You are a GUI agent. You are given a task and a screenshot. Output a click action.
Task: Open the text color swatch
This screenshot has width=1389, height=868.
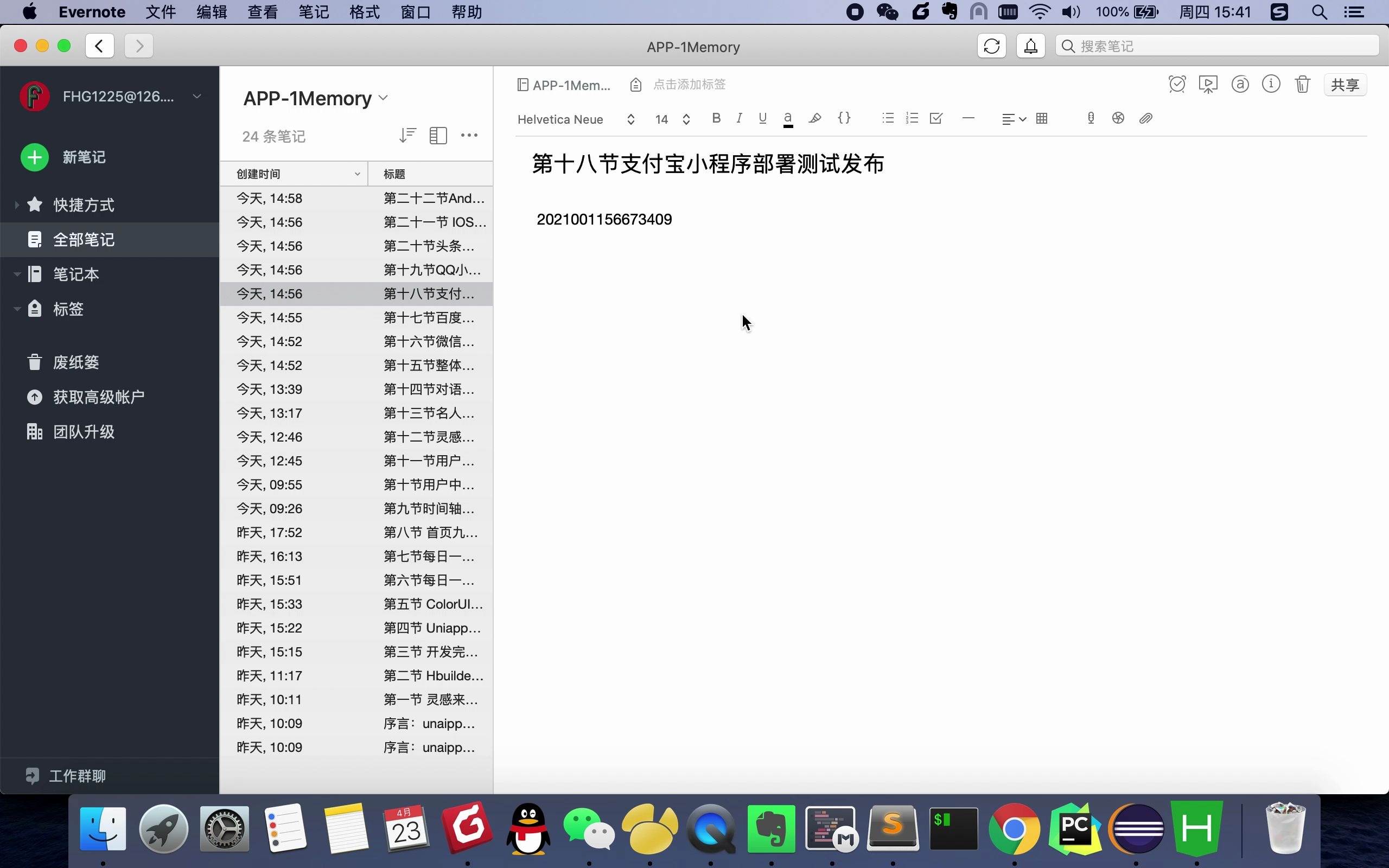tap(788, 119)
